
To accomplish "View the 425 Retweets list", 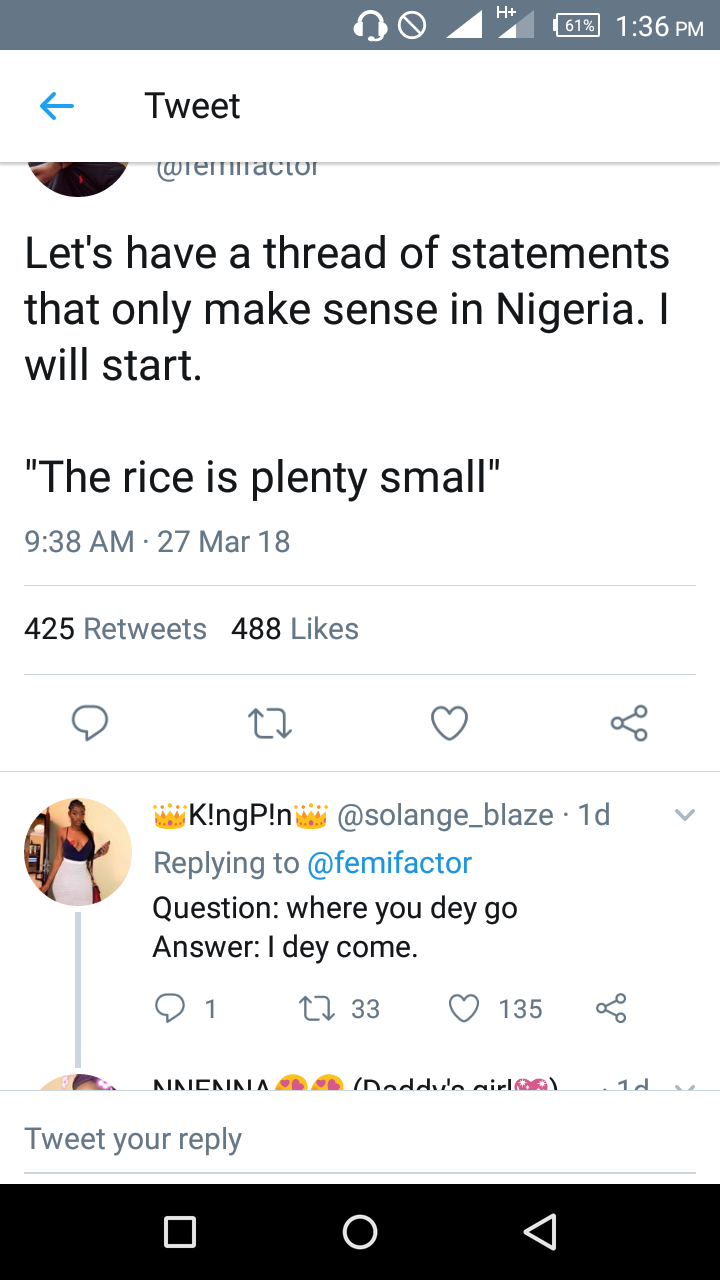I will tap(115, 629).
